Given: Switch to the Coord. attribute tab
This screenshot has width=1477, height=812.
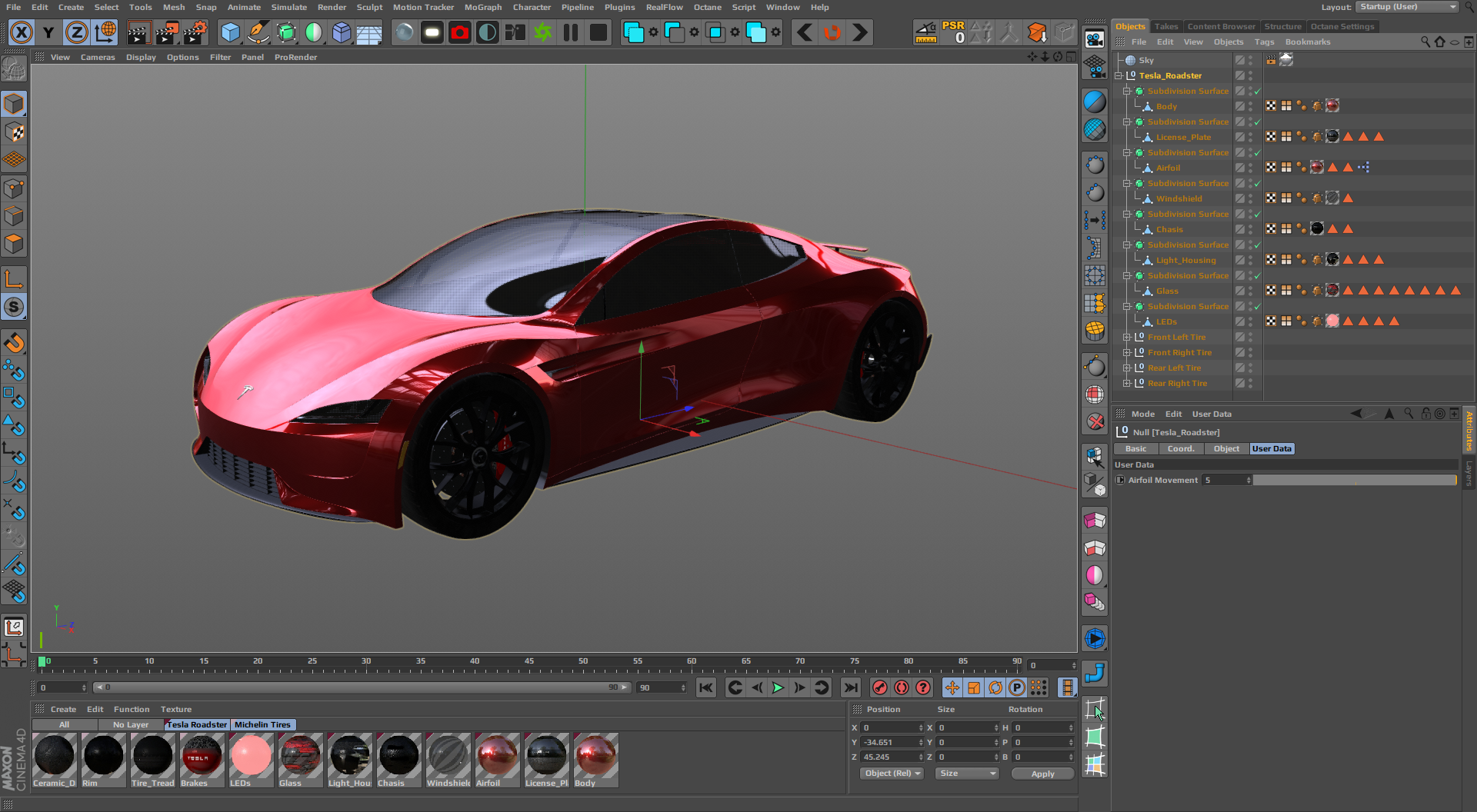Looking at the screenshot, I should (1180, 449).
